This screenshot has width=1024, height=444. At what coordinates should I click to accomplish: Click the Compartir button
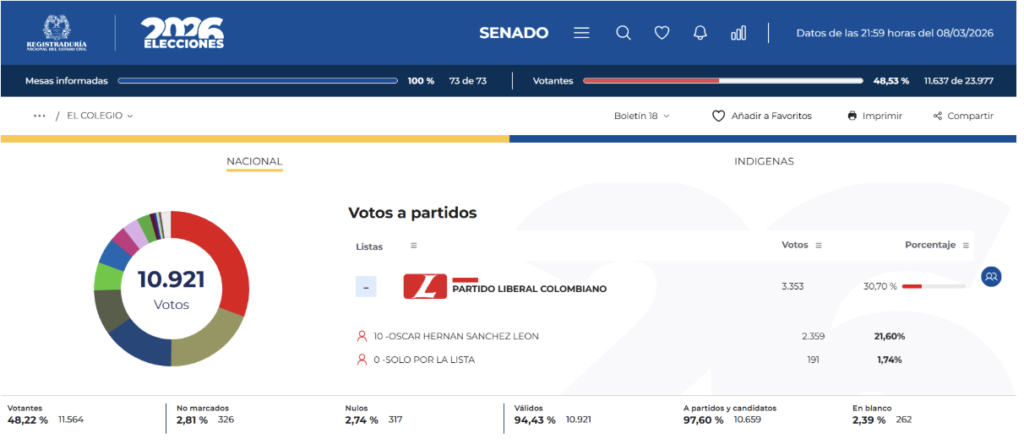click(x=962, y=116)
